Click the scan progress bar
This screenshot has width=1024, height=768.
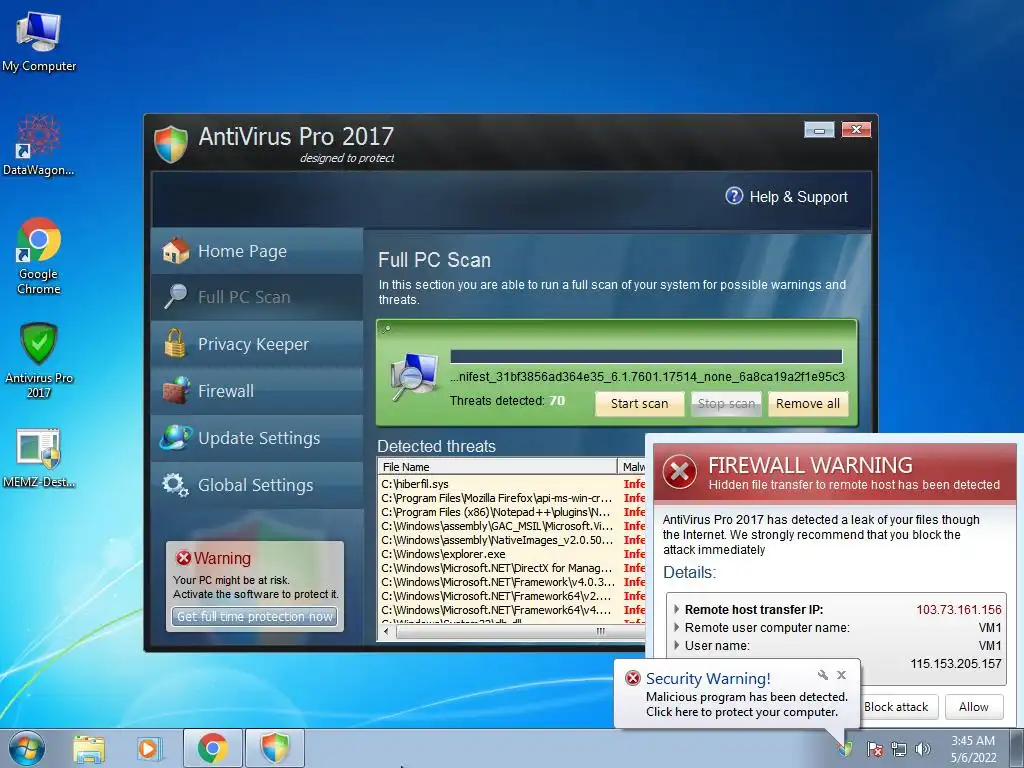646,357
